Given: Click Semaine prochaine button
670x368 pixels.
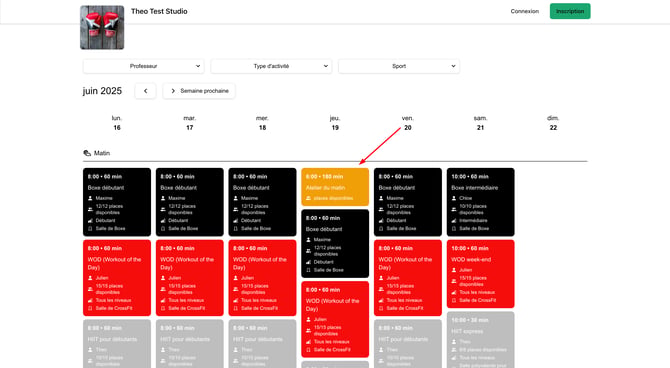Looking at the screenshot, I should pos(199,91).
